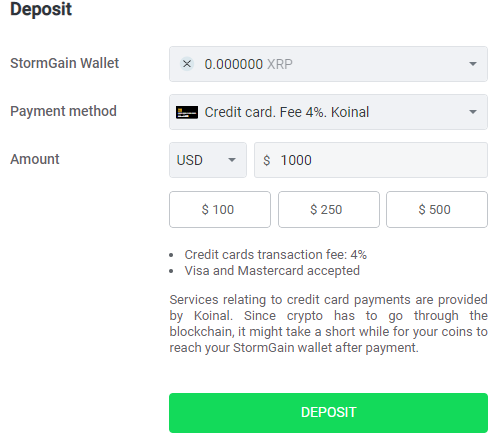Click the XRP coin icon in wallet field
This screenshot has height=441, width=496.
[x=187, y=64]
